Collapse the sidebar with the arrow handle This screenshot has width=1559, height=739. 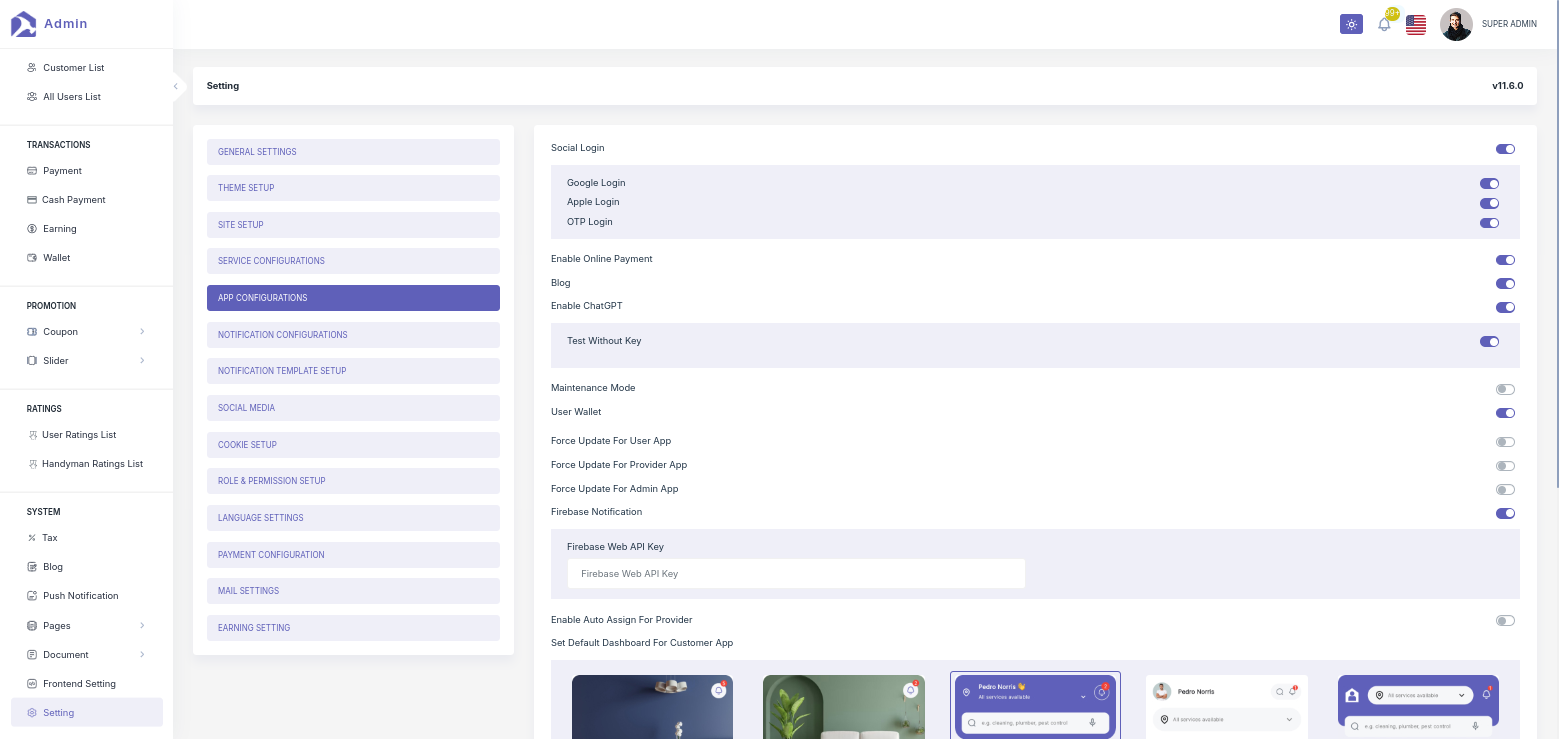point(176,86)
